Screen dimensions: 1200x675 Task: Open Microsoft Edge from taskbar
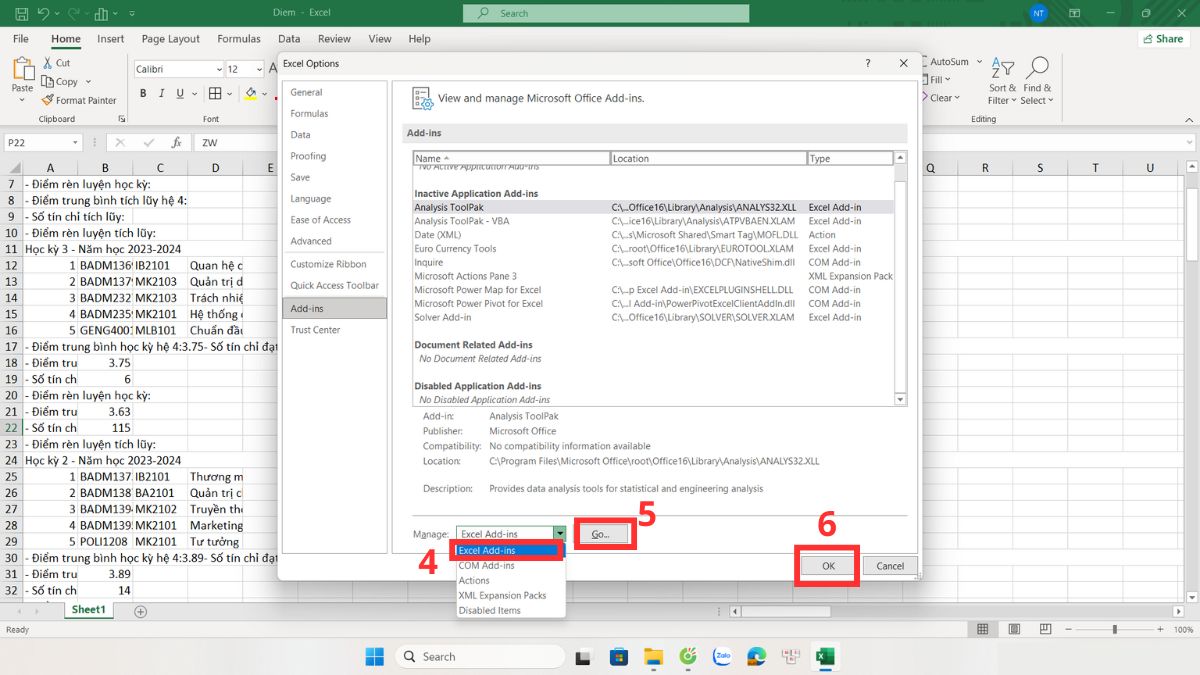click(x=757, y=656)
